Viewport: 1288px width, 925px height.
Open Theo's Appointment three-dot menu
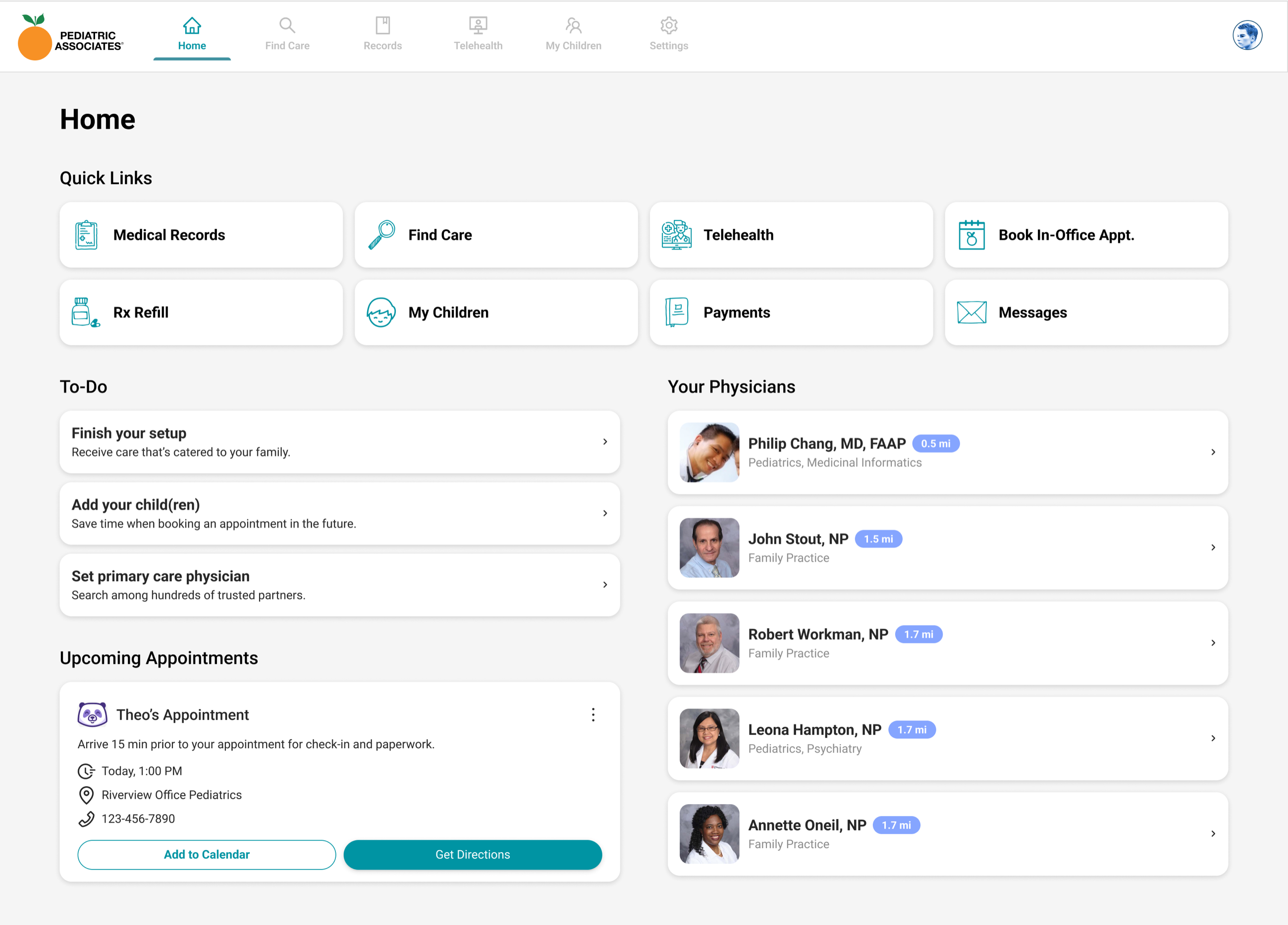coord(593,714)
